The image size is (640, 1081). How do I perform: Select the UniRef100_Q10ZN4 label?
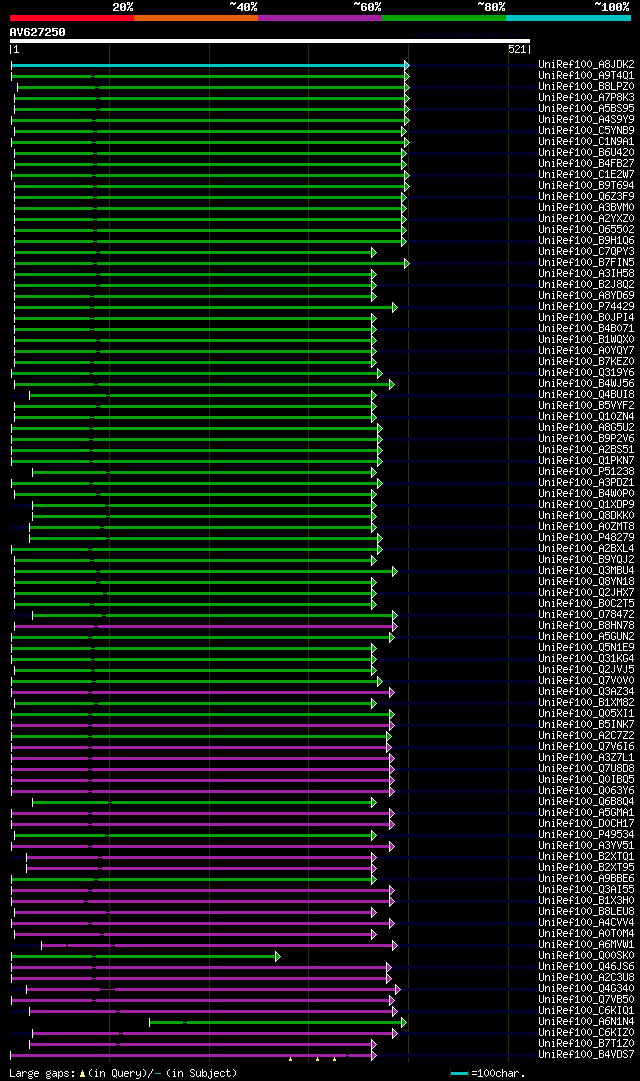pos(586,417)
